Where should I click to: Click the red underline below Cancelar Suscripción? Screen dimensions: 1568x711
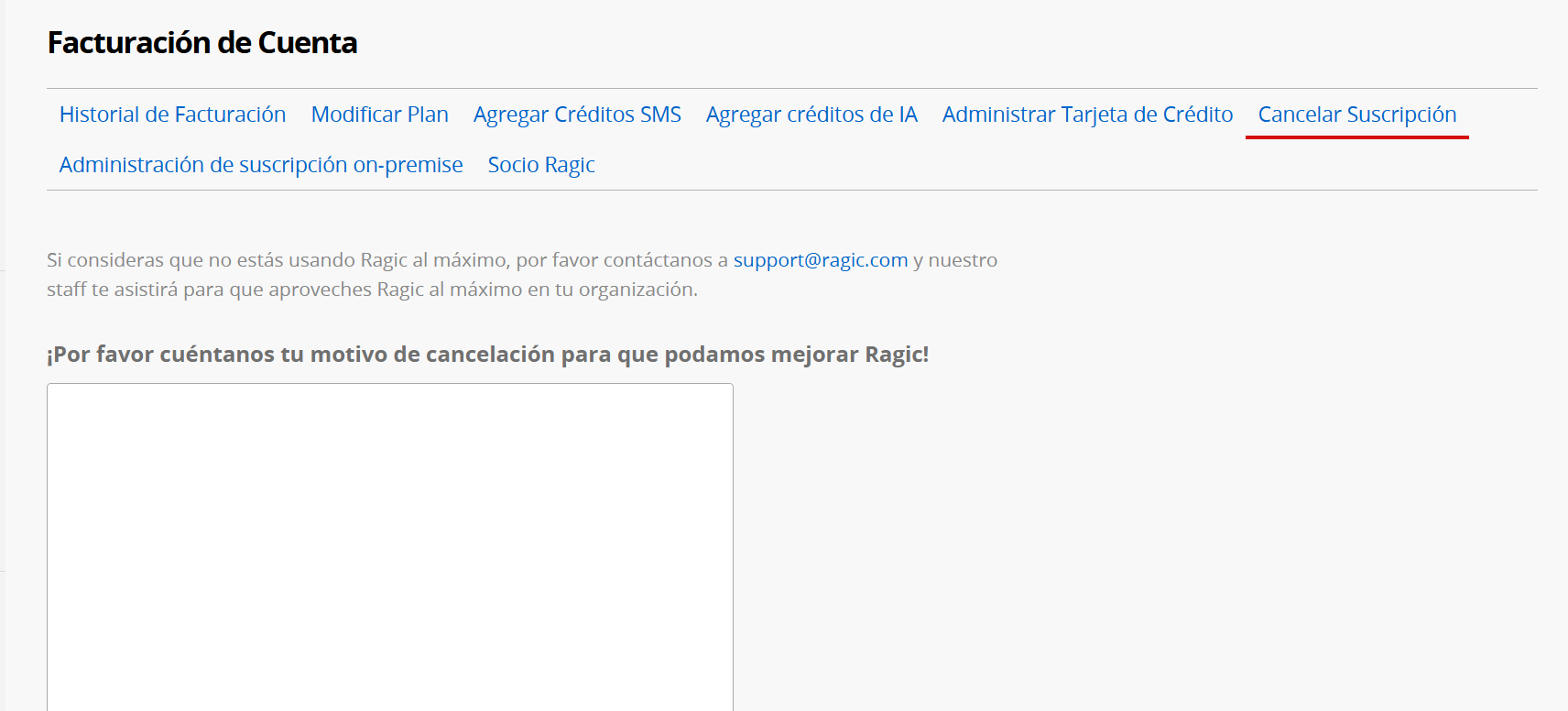pyautogui.click(x=1356, y=137)
